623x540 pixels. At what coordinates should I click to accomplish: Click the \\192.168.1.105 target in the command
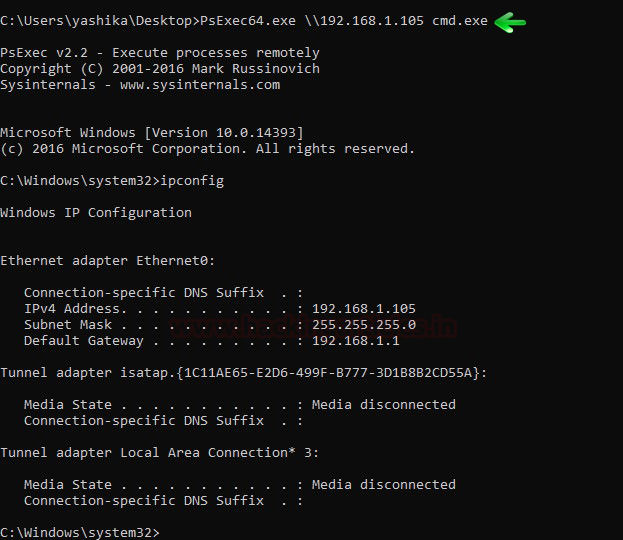(364, 21)
